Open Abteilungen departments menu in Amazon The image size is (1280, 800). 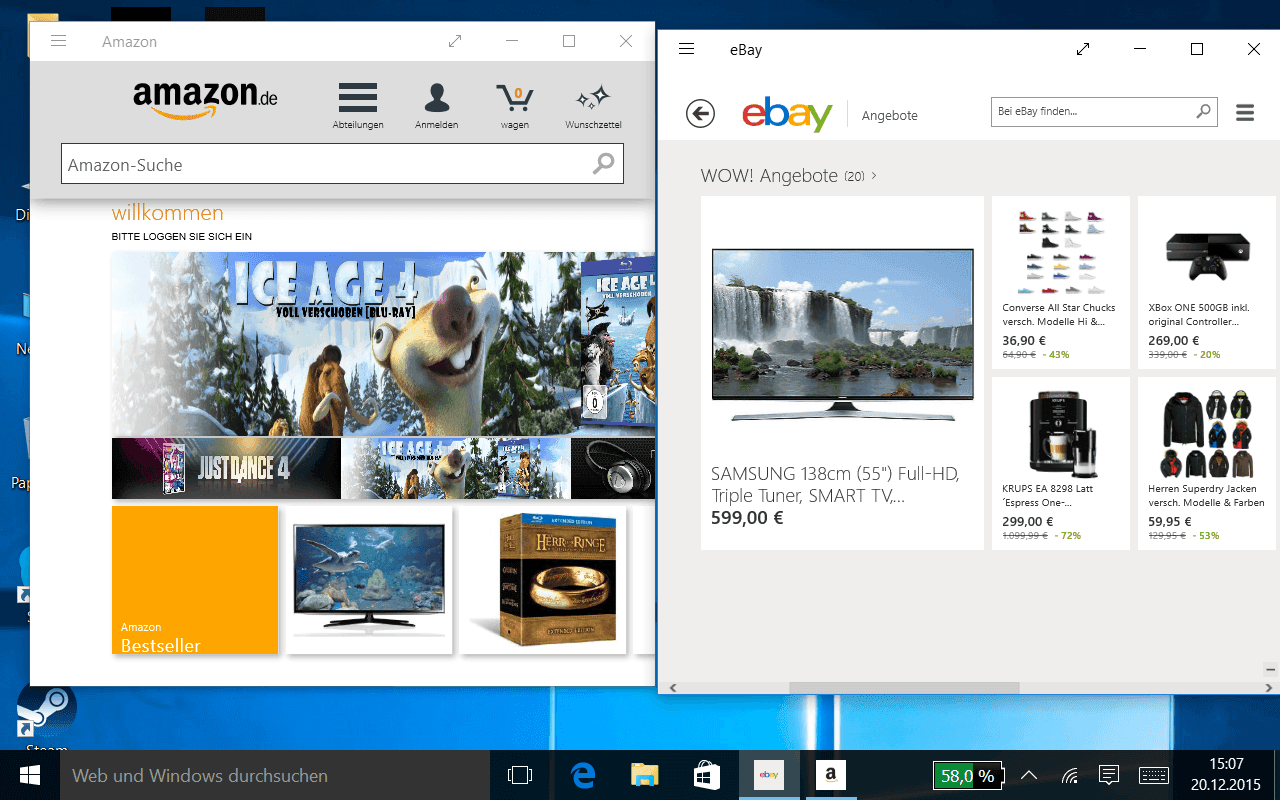pyautogui.click(x=358, y=106)
